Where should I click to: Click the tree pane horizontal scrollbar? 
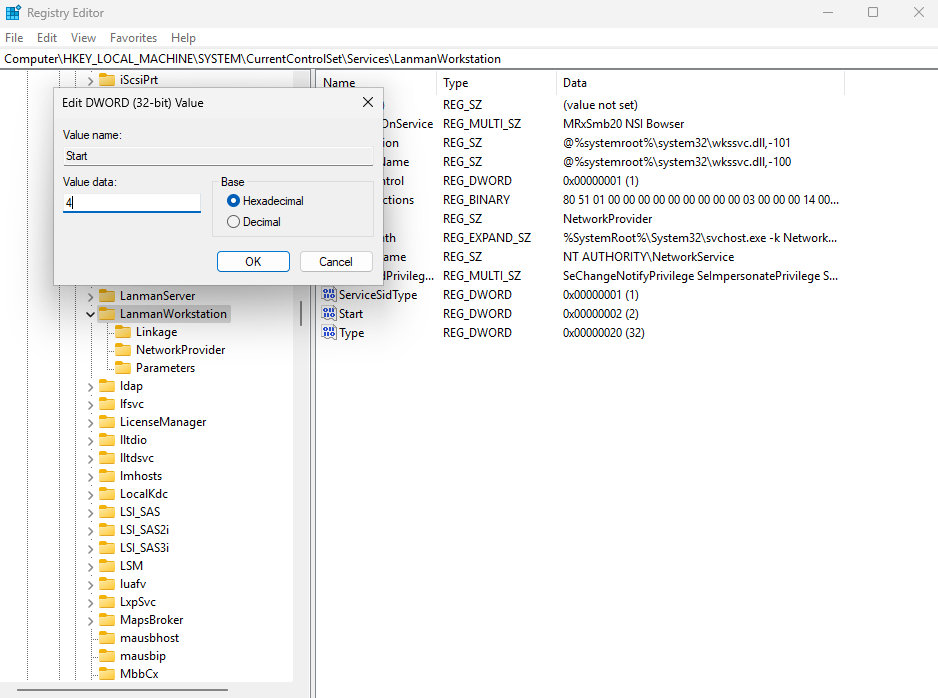click(122, 690)
